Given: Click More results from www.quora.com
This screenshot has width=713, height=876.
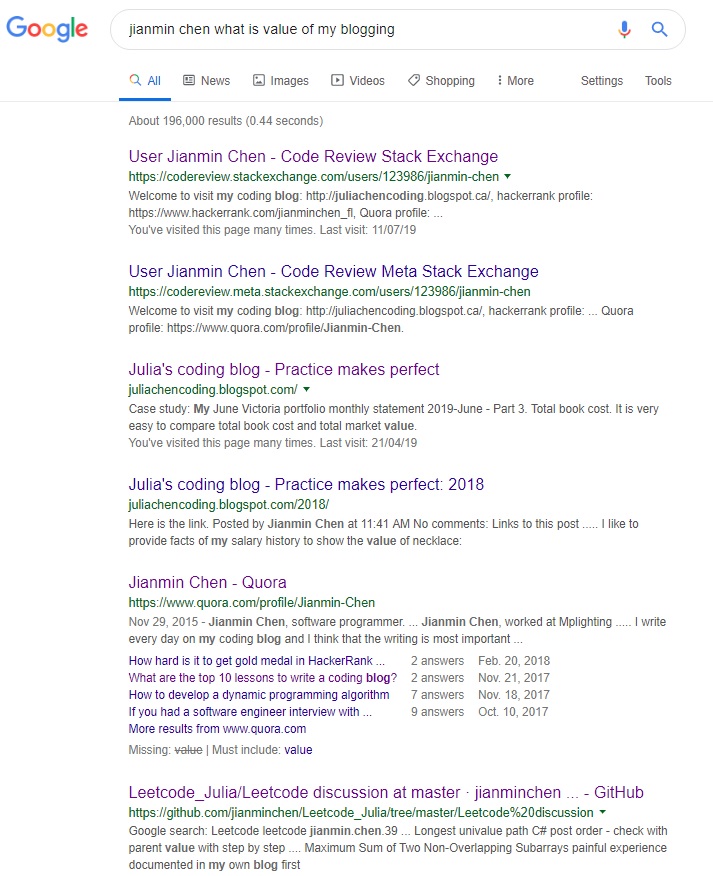Looking at the screenshot, I should [x=217, y=729].
